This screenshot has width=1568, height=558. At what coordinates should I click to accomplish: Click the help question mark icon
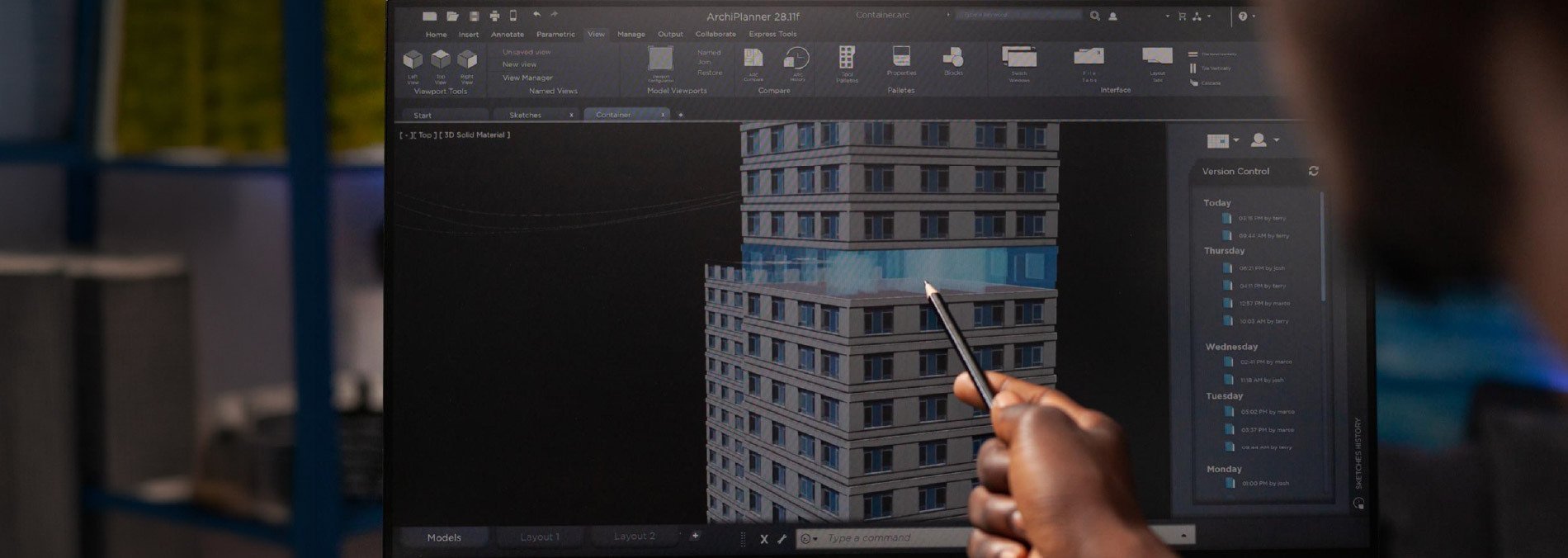[x=1243, y=16]
